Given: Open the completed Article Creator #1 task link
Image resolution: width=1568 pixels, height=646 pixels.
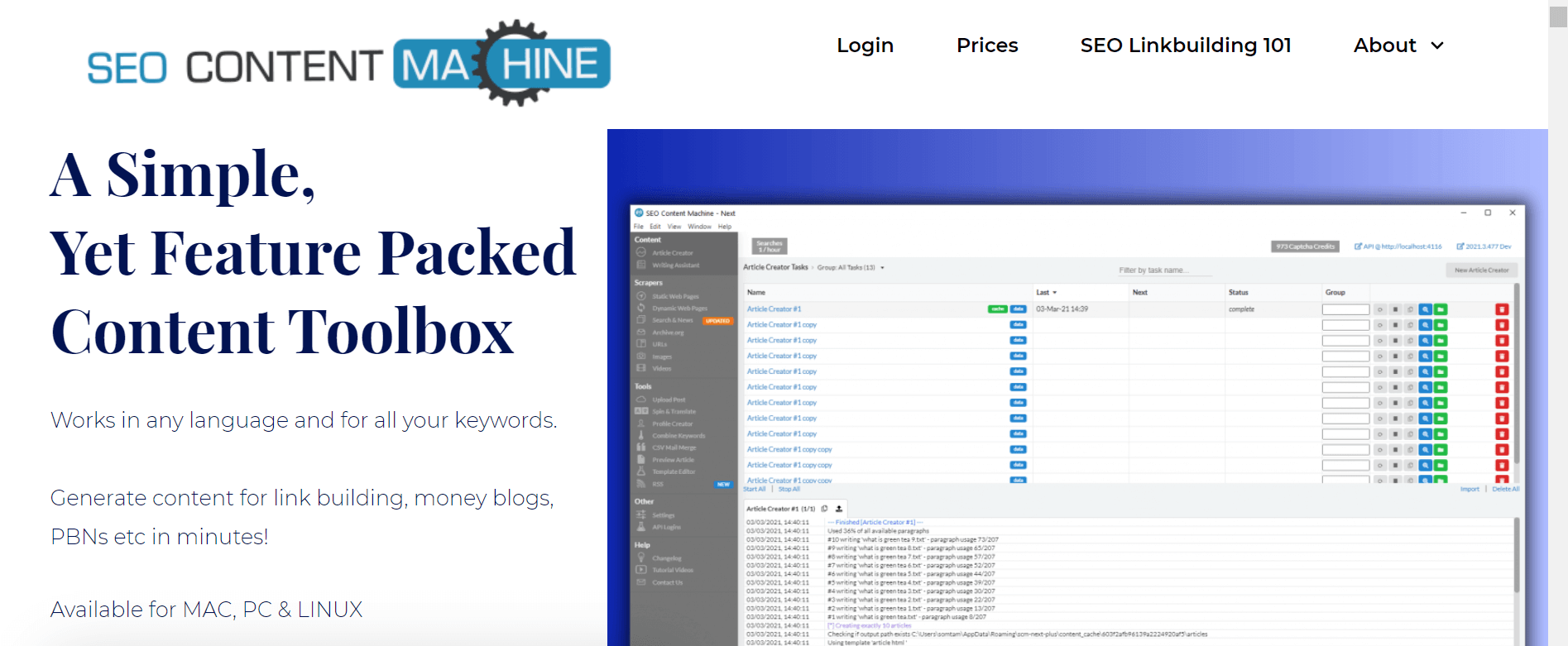Looking at the screenshot, I should pyautogui.click(x=774, y=309).
